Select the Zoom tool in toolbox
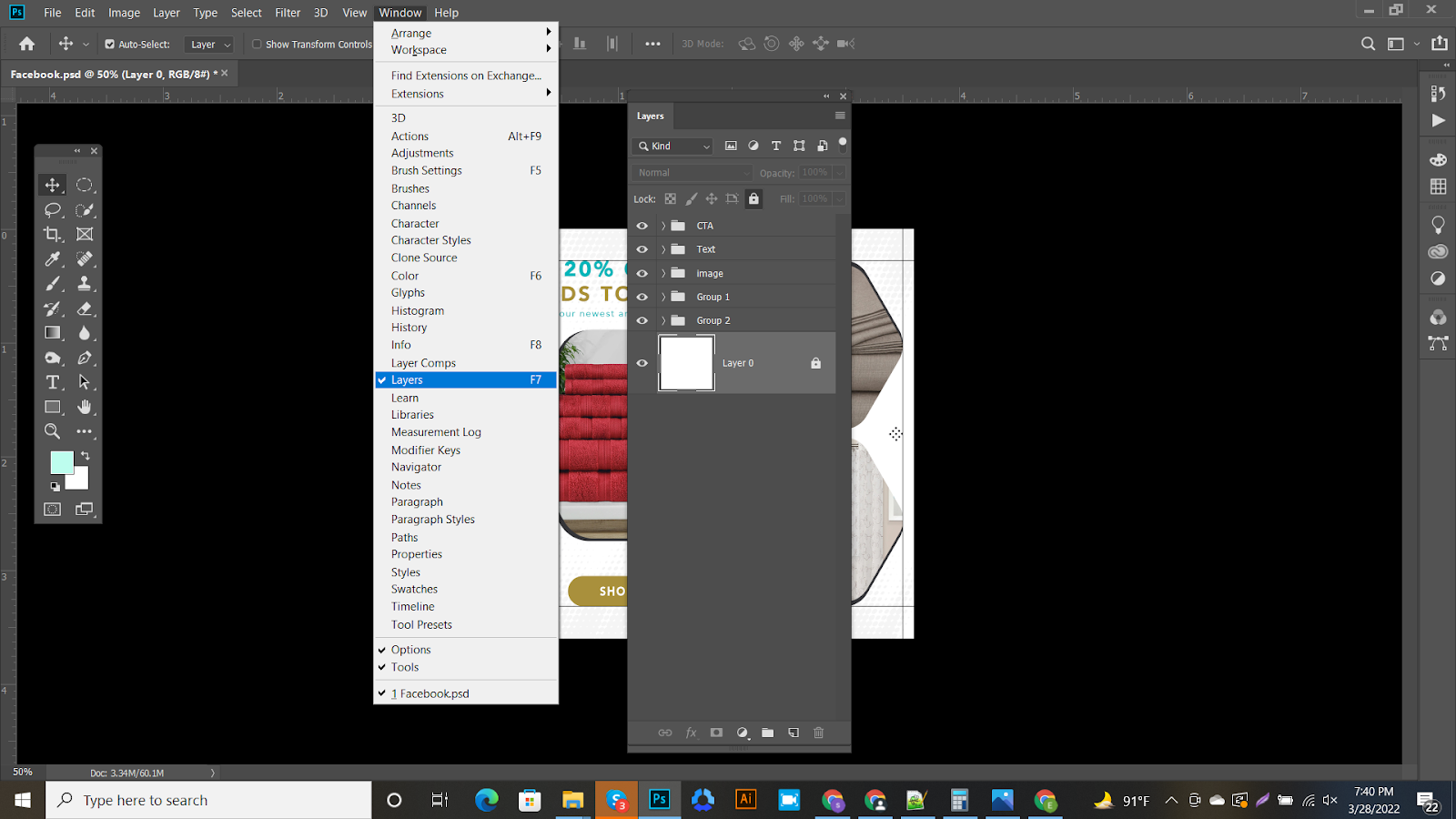This screenshot has width=1456, height=819. (53, 431)
